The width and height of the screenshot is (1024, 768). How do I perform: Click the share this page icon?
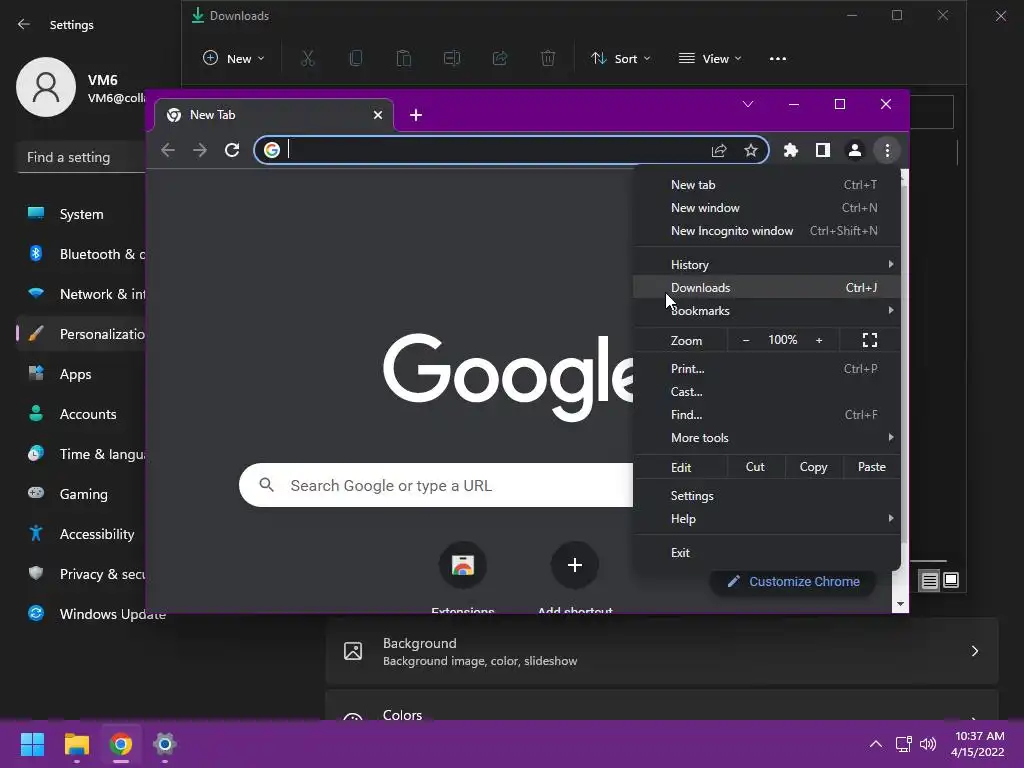719,151
